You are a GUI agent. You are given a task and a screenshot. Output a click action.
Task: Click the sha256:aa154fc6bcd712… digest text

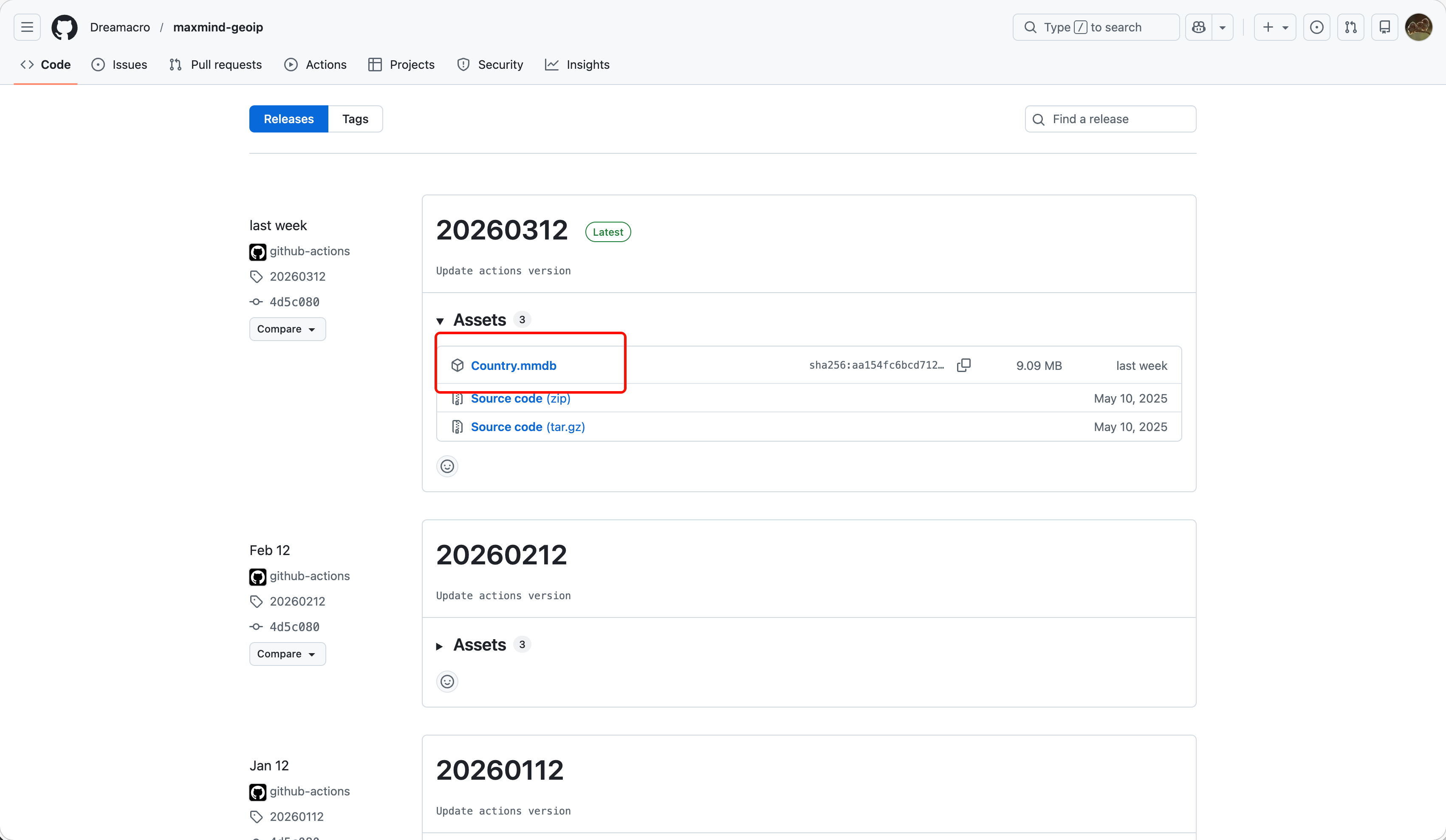click(x=876, y=365)
